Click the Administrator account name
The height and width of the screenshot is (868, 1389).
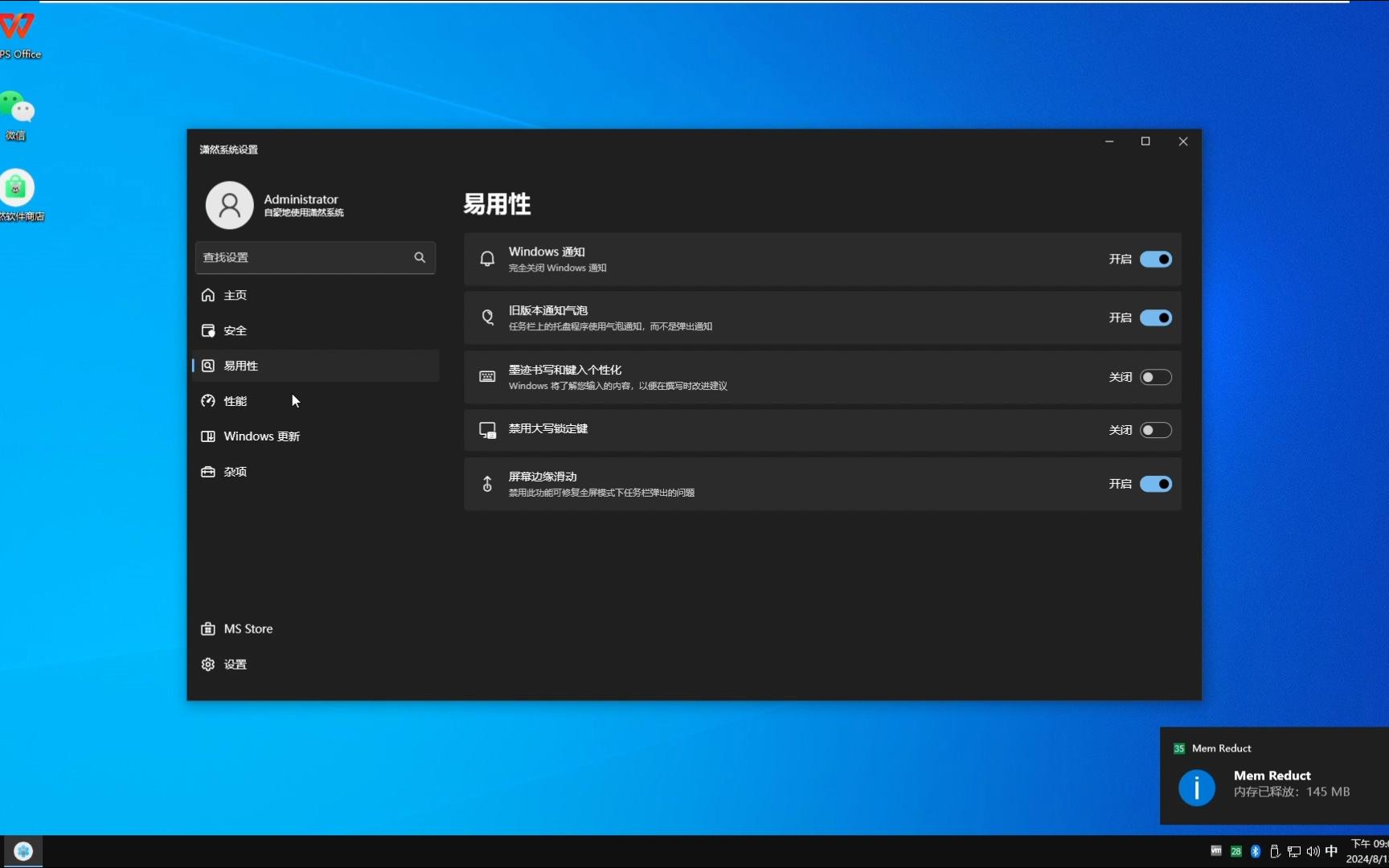coord(301,199)
